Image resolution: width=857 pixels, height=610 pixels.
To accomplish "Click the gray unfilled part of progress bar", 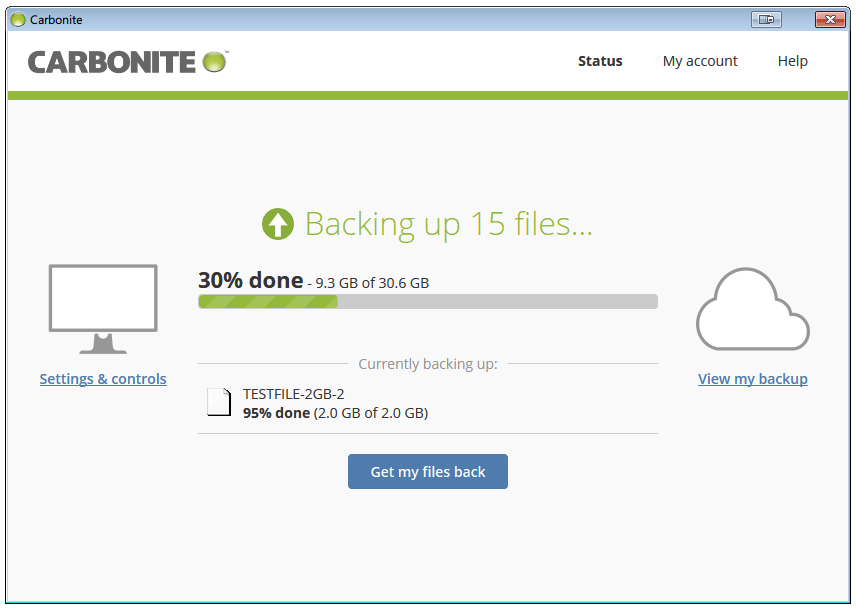I will (498, 302).
